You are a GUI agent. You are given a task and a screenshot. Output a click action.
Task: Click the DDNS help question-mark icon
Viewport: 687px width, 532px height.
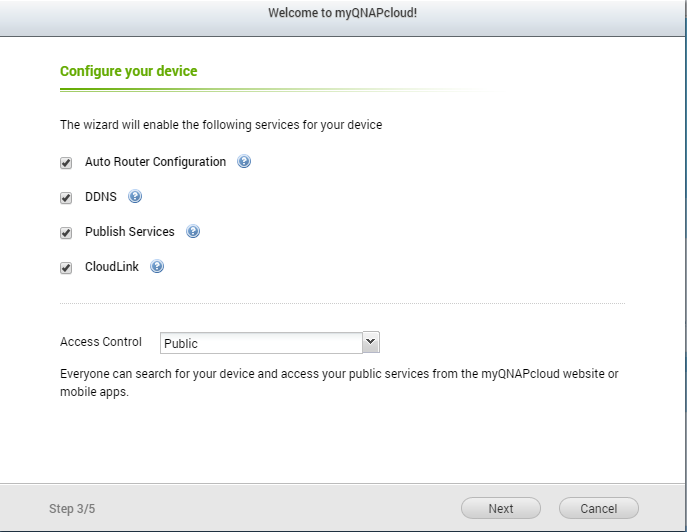135,196
